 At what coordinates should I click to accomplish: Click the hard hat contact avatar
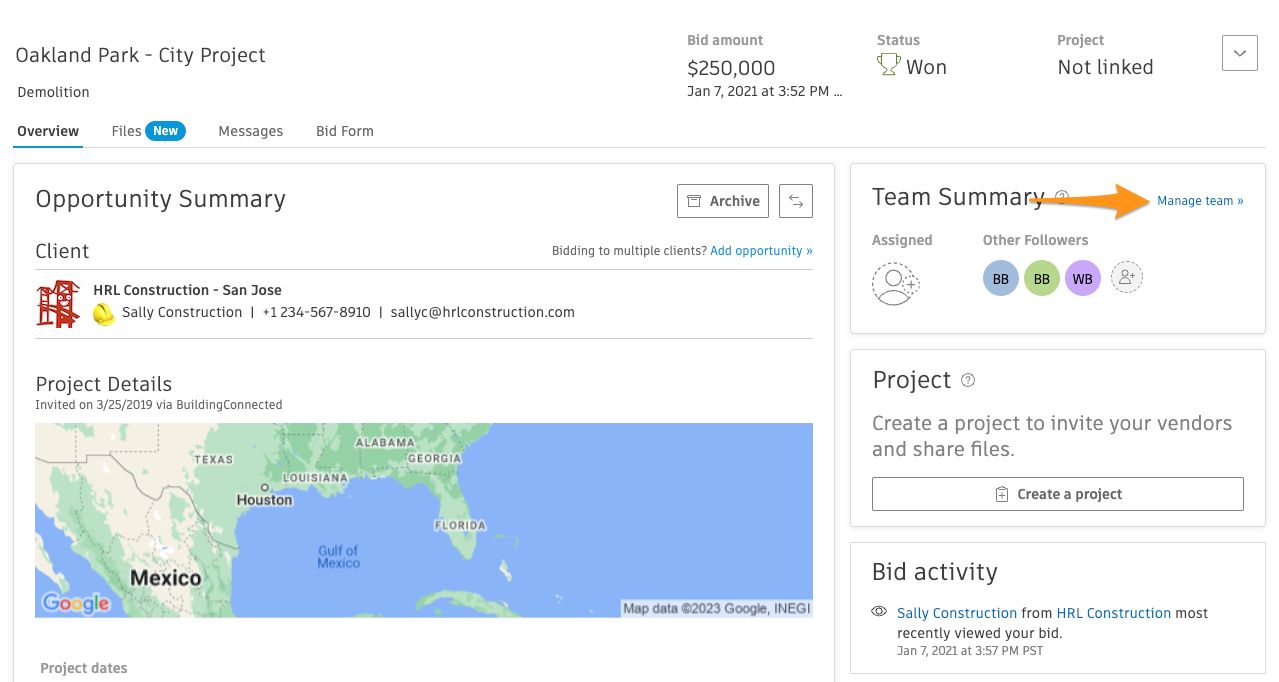tap(104, 313)
